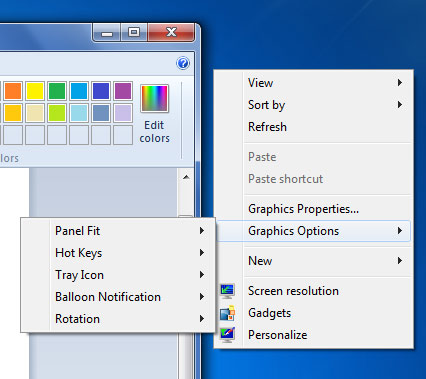Screen dimensions: 426x379
Task: Choose Refresh from the desktop menu
Action: pyautogui.click(x=313, y=127)
